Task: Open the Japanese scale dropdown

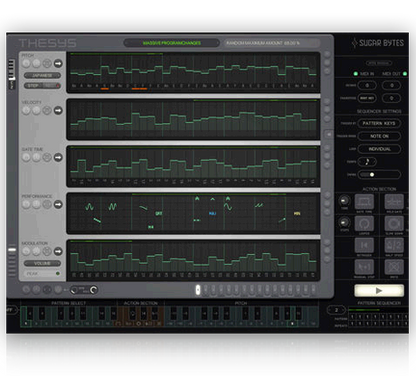Action: [x=42, y=76]
